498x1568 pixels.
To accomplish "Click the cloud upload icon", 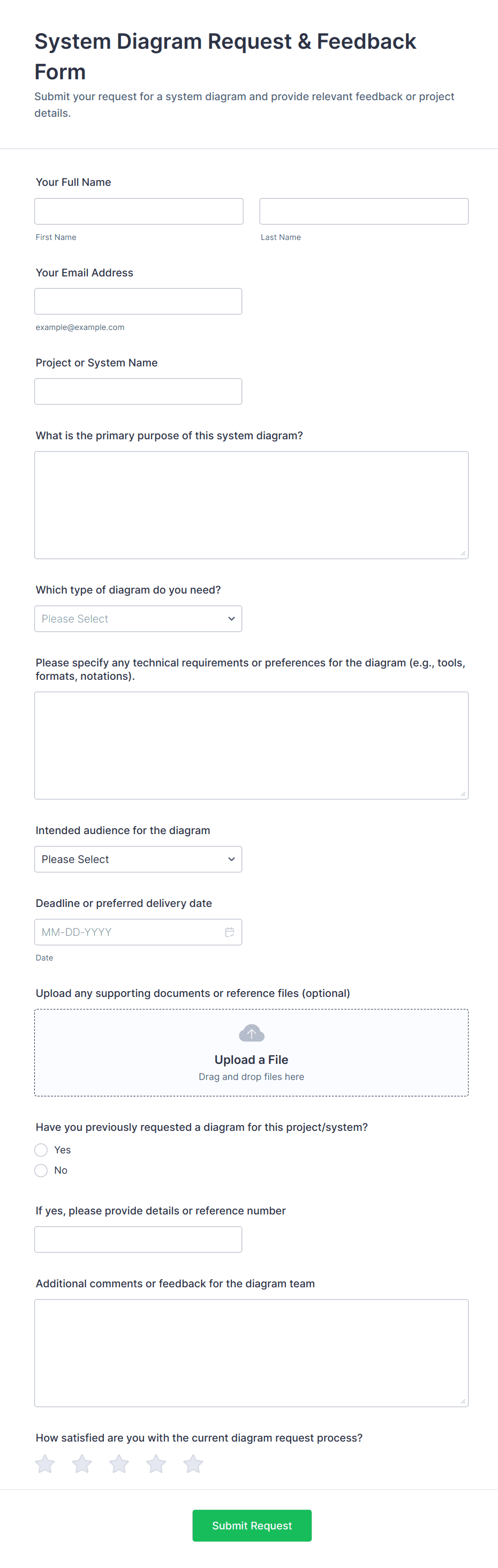I will (252, 1033).
